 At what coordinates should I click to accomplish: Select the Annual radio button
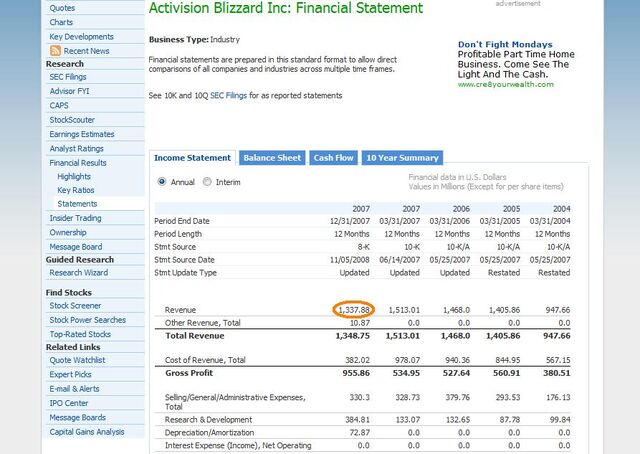tap(162, 182)
